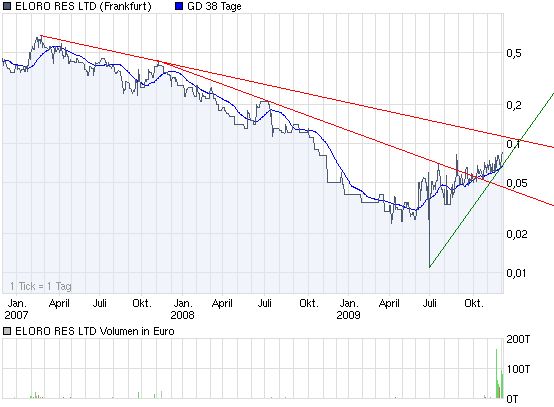This screenshot has width=554, height=407.
Task: Click the July 2009 price spike low point
Action: point(430,266)
